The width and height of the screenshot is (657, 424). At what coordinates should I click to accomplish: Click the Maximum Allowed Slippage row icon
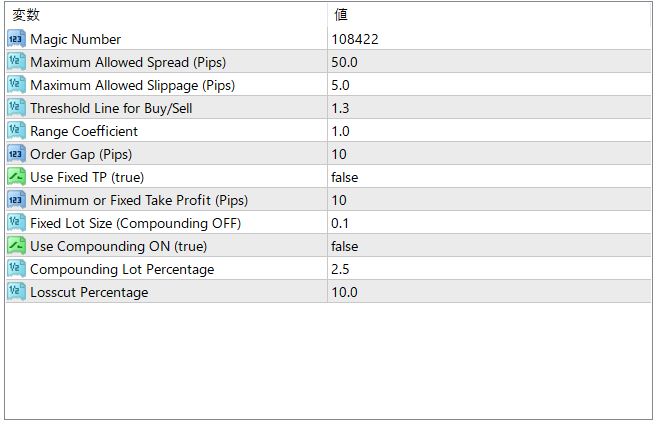tap(16, 85)
